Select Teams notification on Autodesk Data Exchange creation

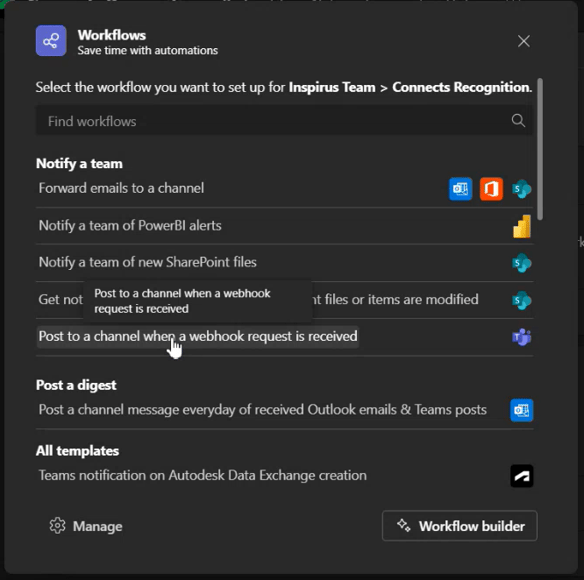(x=203, y=475)
